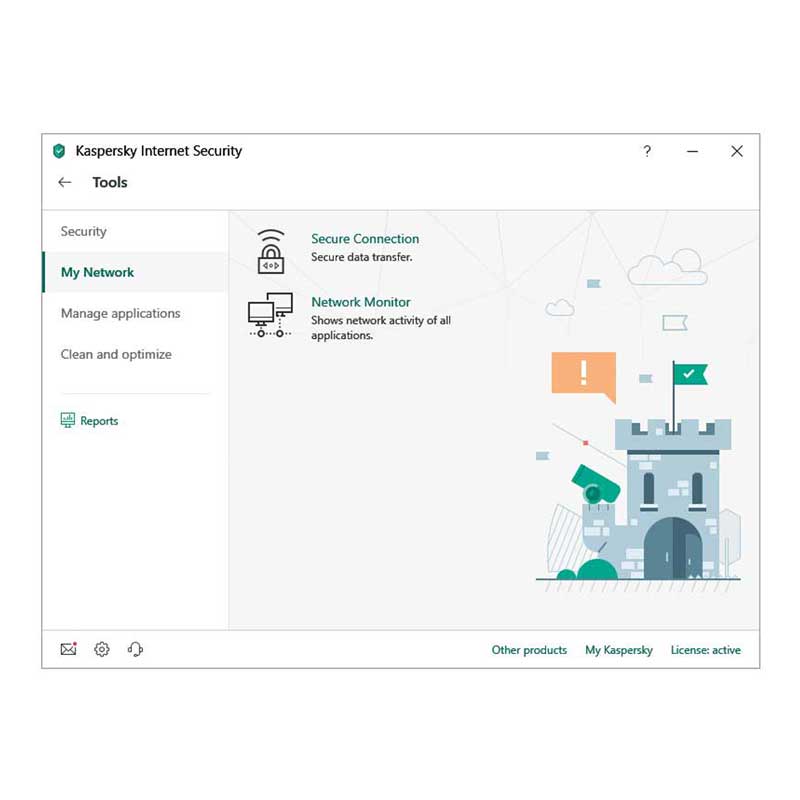Image resolution: width=800 pixels, height=800 pixels.
Task: Switch to Clean and optimize section
Action: point(116,354)
